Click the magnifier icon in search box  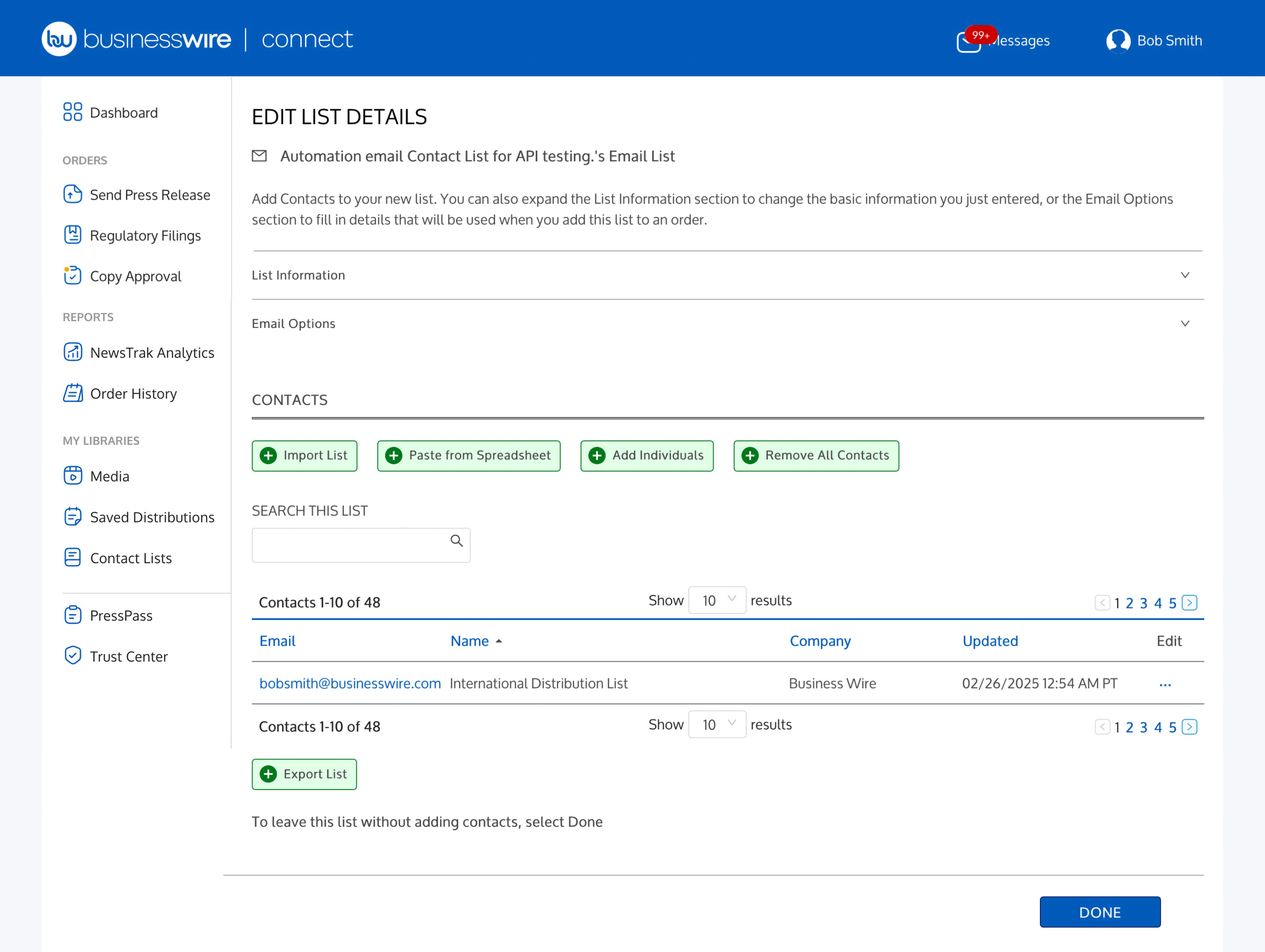coord(456,541)
